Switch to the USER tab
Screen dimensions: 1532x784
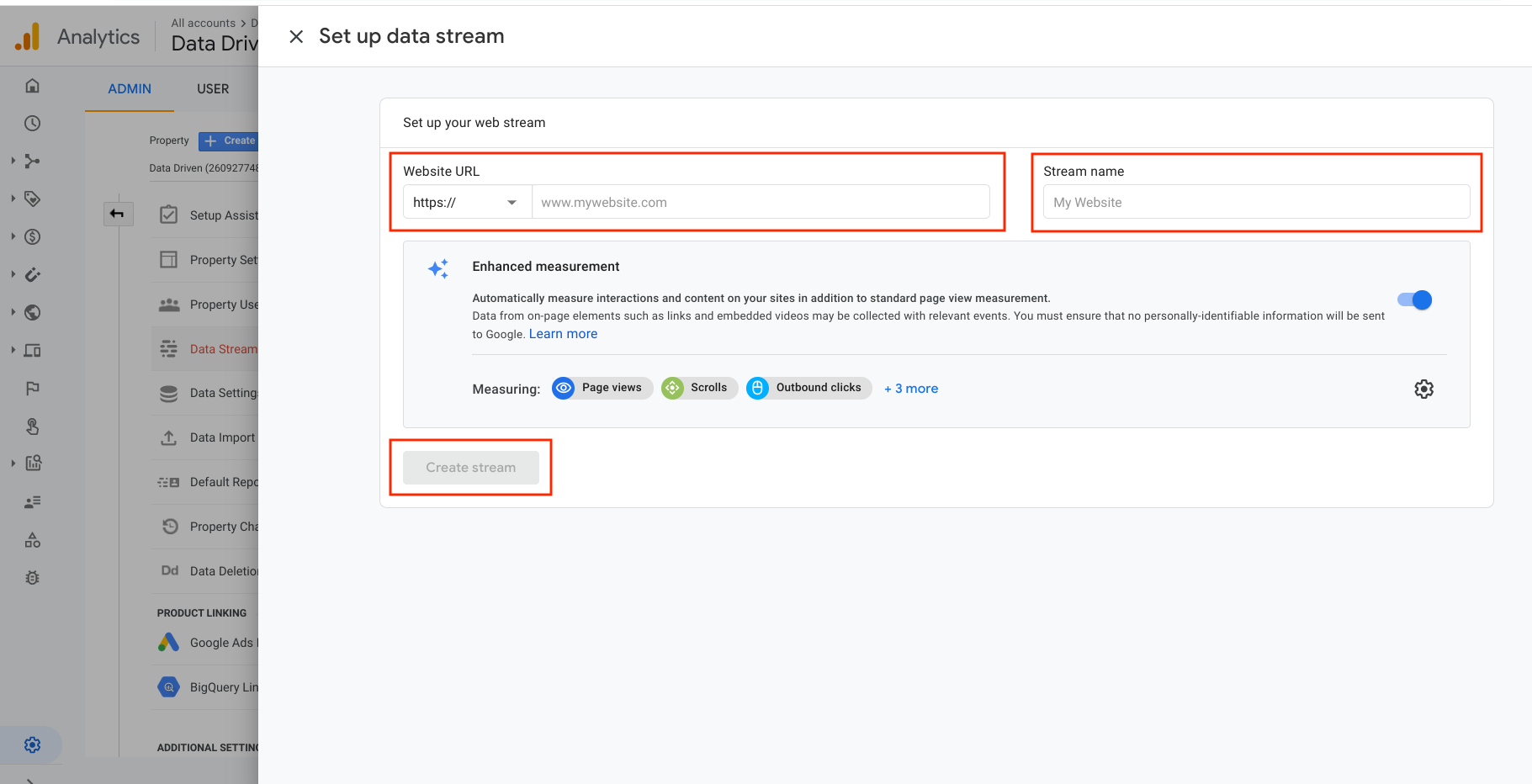tap(212, 88)
